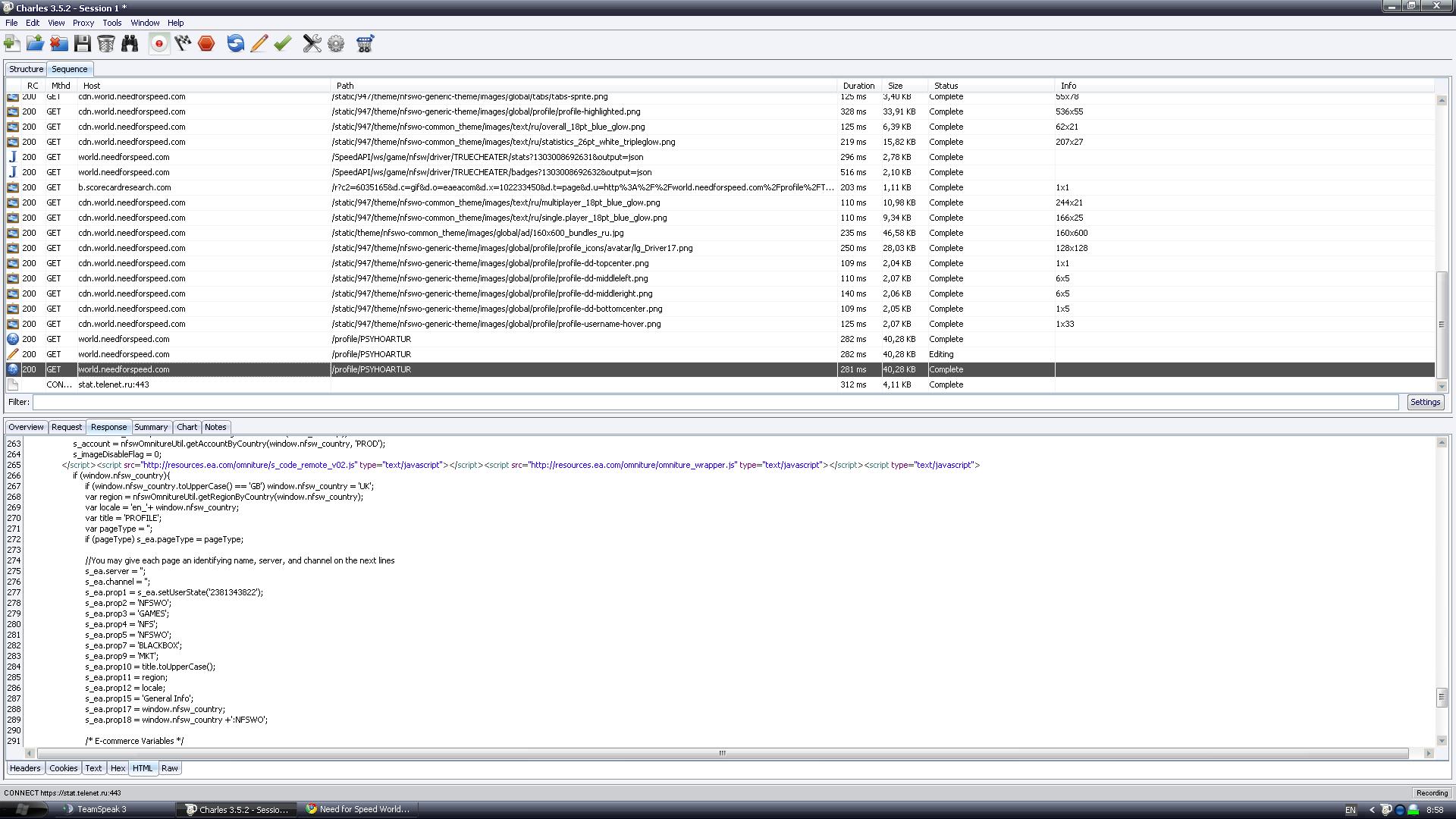Viewport: 1456px width, 819px height.
Task: Switch to Need for Speed World browser window
Action: (x=358, y=809)
